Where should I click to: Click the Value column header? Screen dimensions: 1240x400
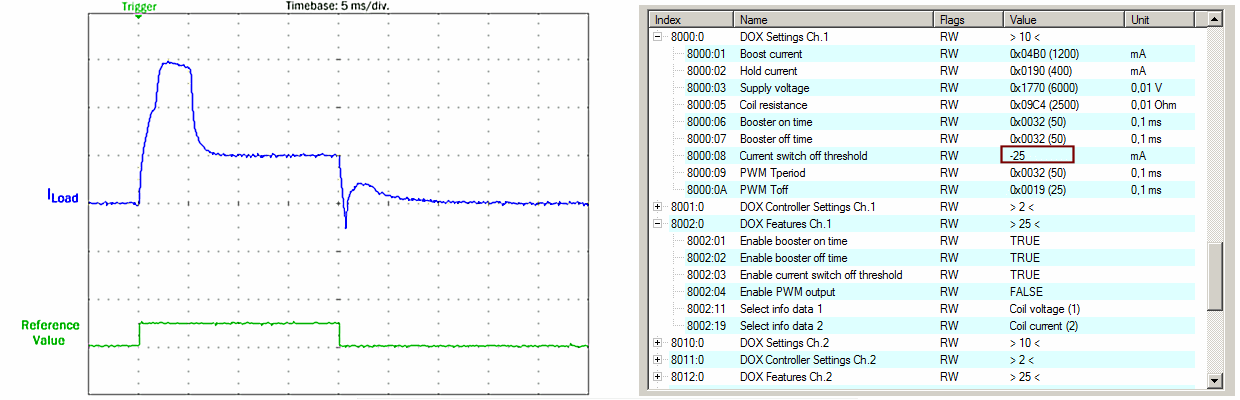(1064, 19)
